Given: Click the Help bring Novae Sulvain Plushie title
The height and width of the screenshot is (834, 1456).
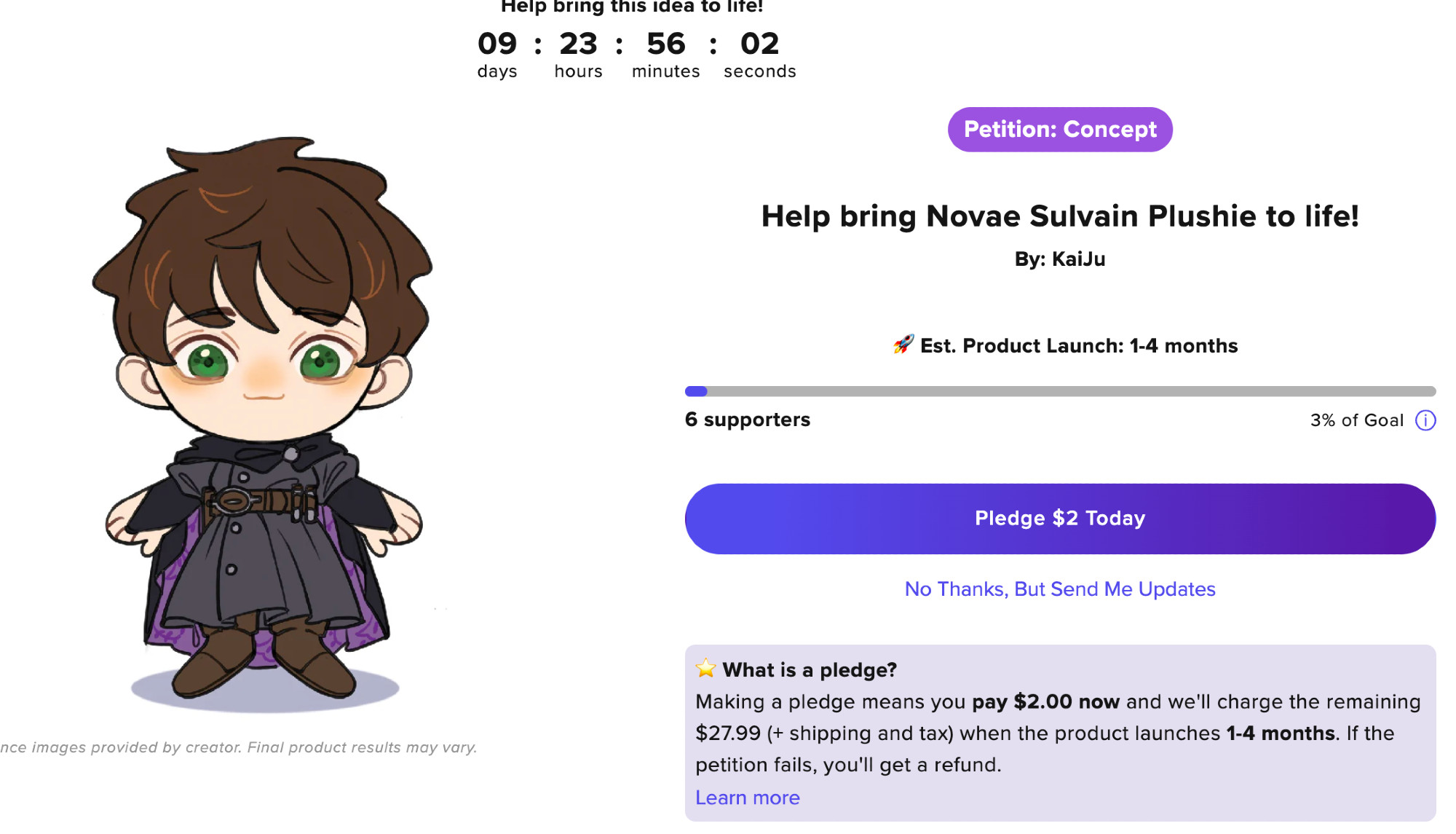Looking at the screenshot, I should coord(1060,216).
